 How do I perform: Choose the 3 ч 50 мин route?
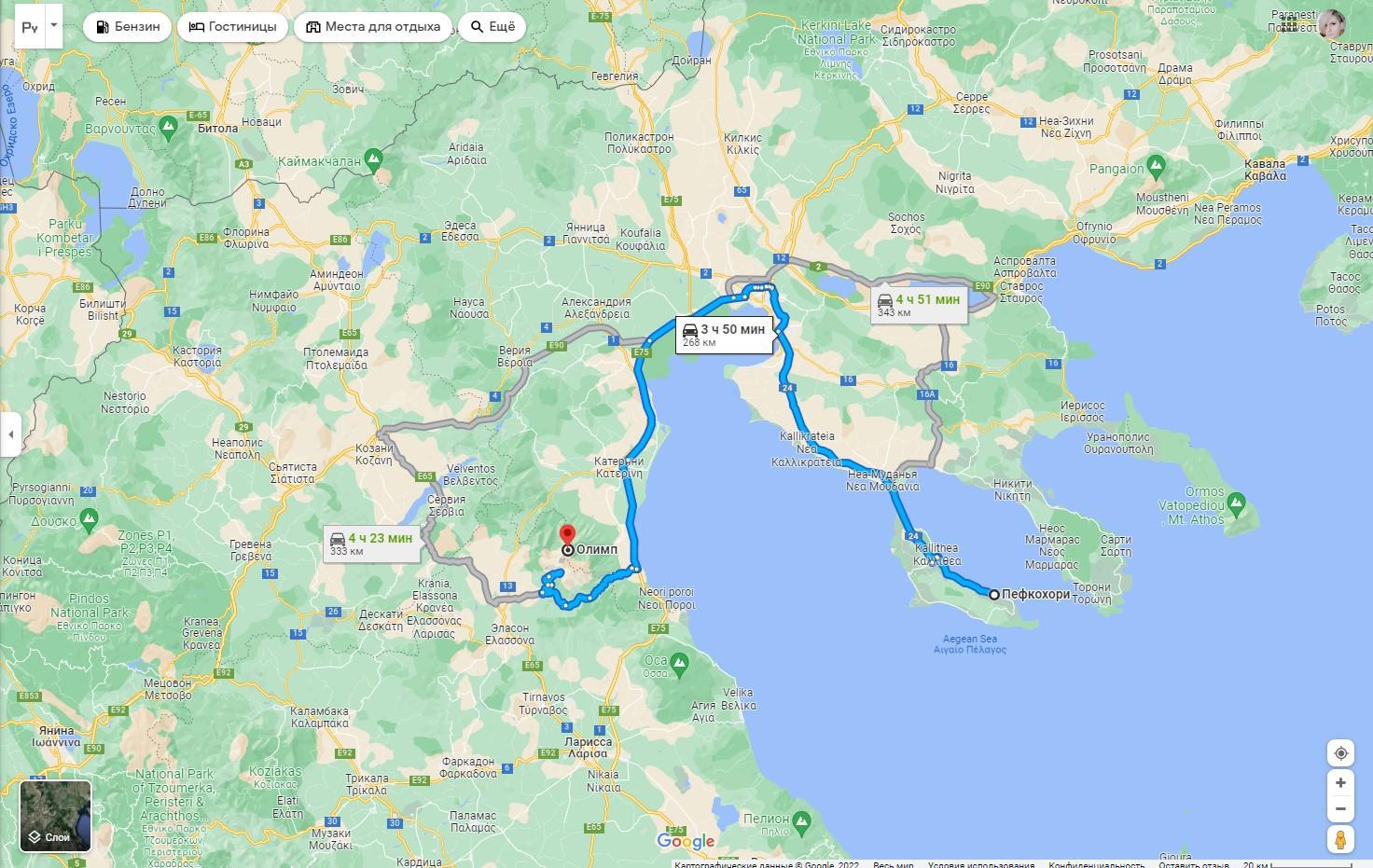coord(724,334)
